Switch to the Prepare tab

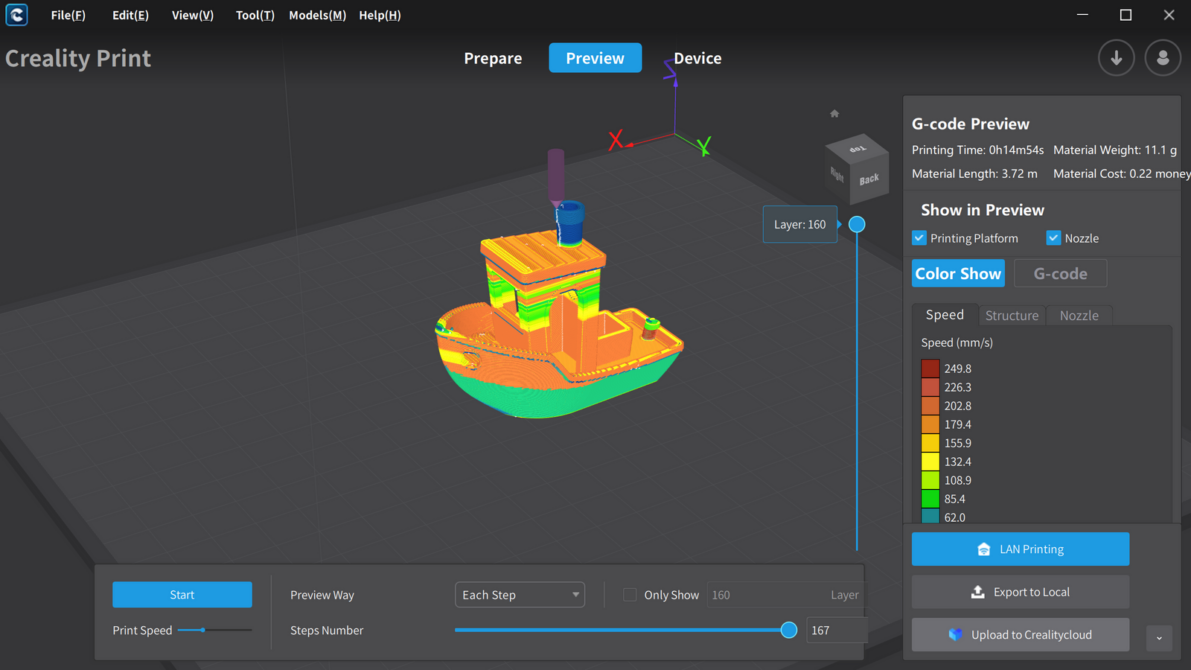pyautogui.click(x=492, y=58)
